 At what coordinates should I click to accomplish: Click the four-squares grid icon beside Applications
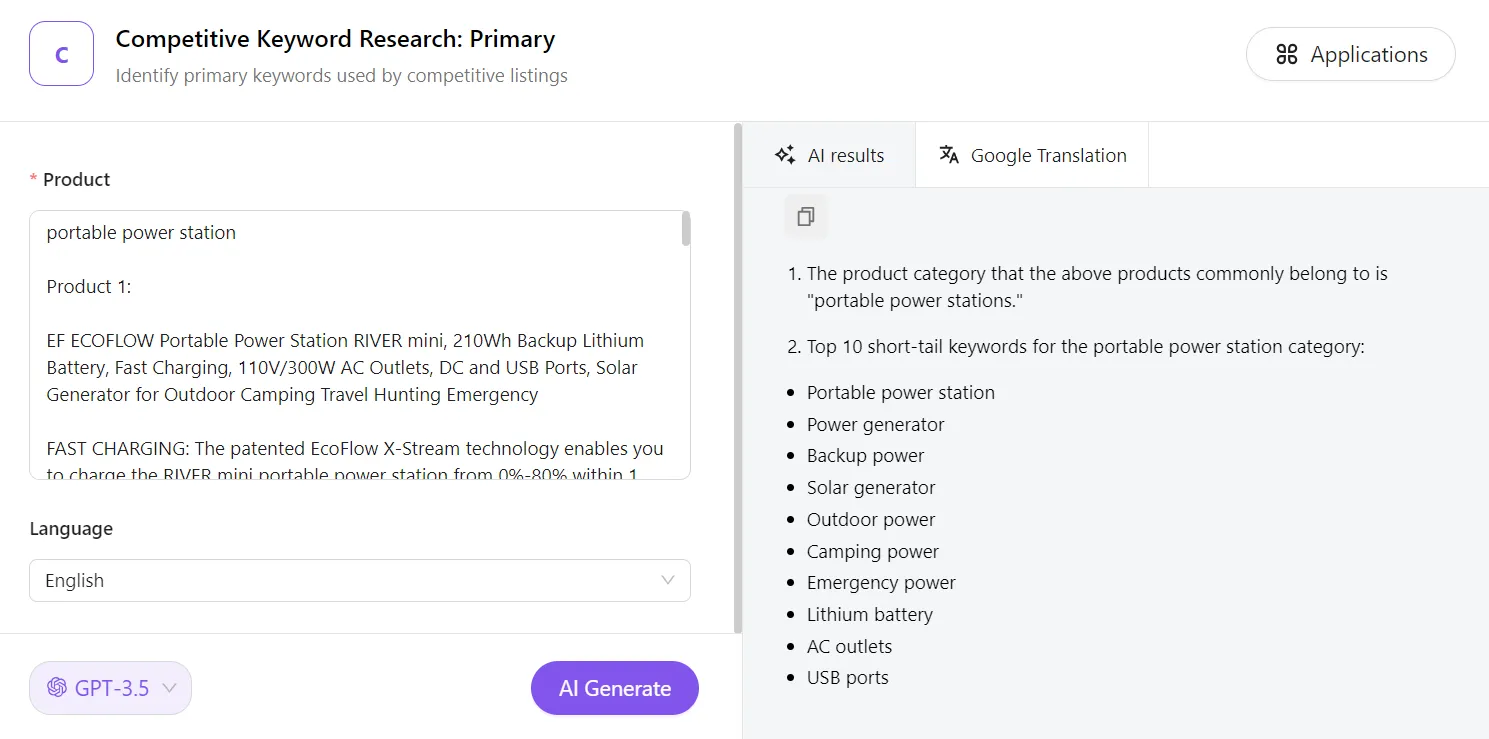pos(1287,55)
